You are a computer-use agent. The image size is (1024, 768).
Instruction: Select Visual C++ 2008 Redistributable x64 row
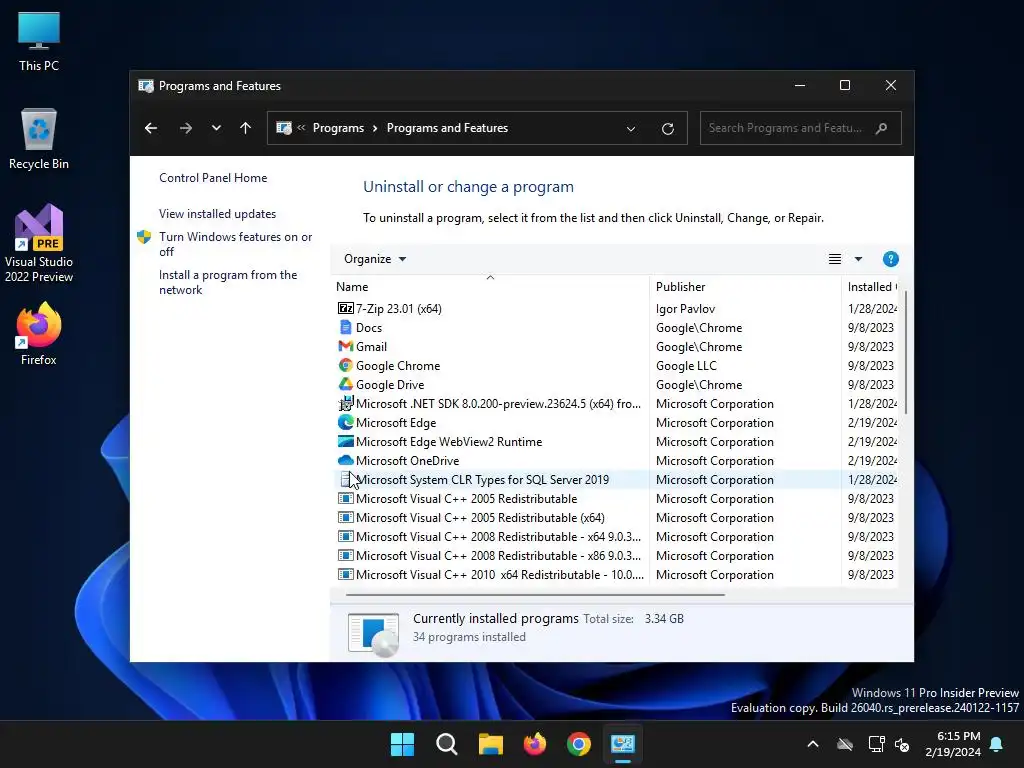616,536
